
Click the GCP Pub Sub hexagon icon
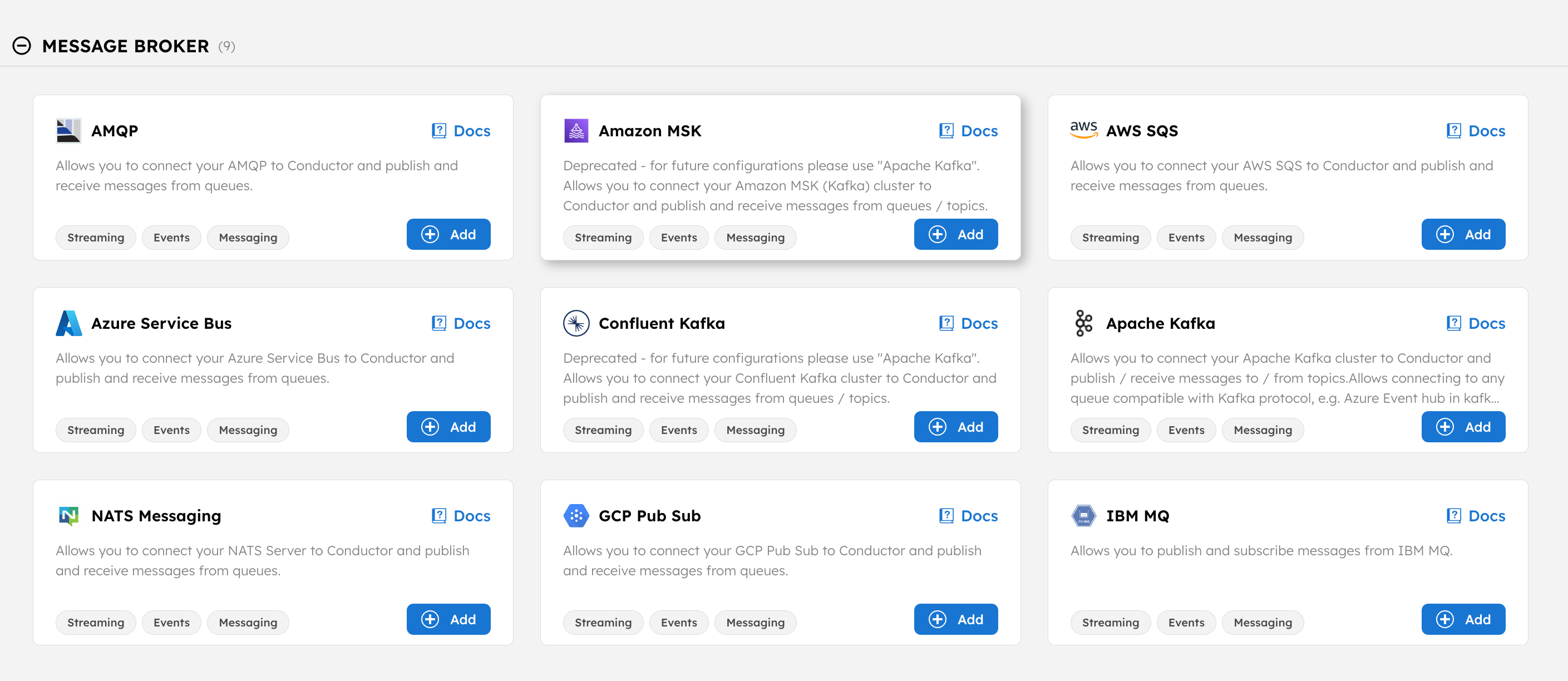(x=576, y=515)
